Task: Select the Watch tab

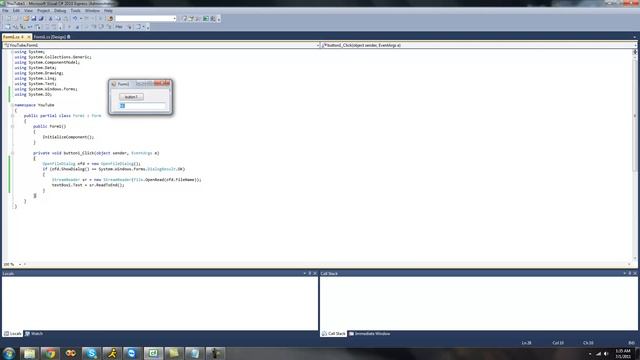Action: point(34,333)
